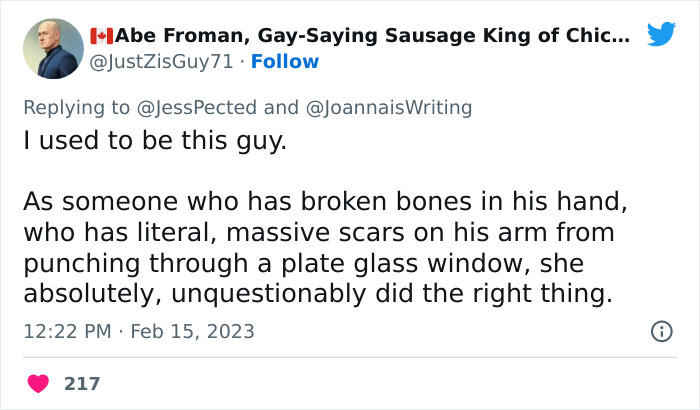View the 217 likes count
This screenshot has height=410, width=700.
click(82, 383)
